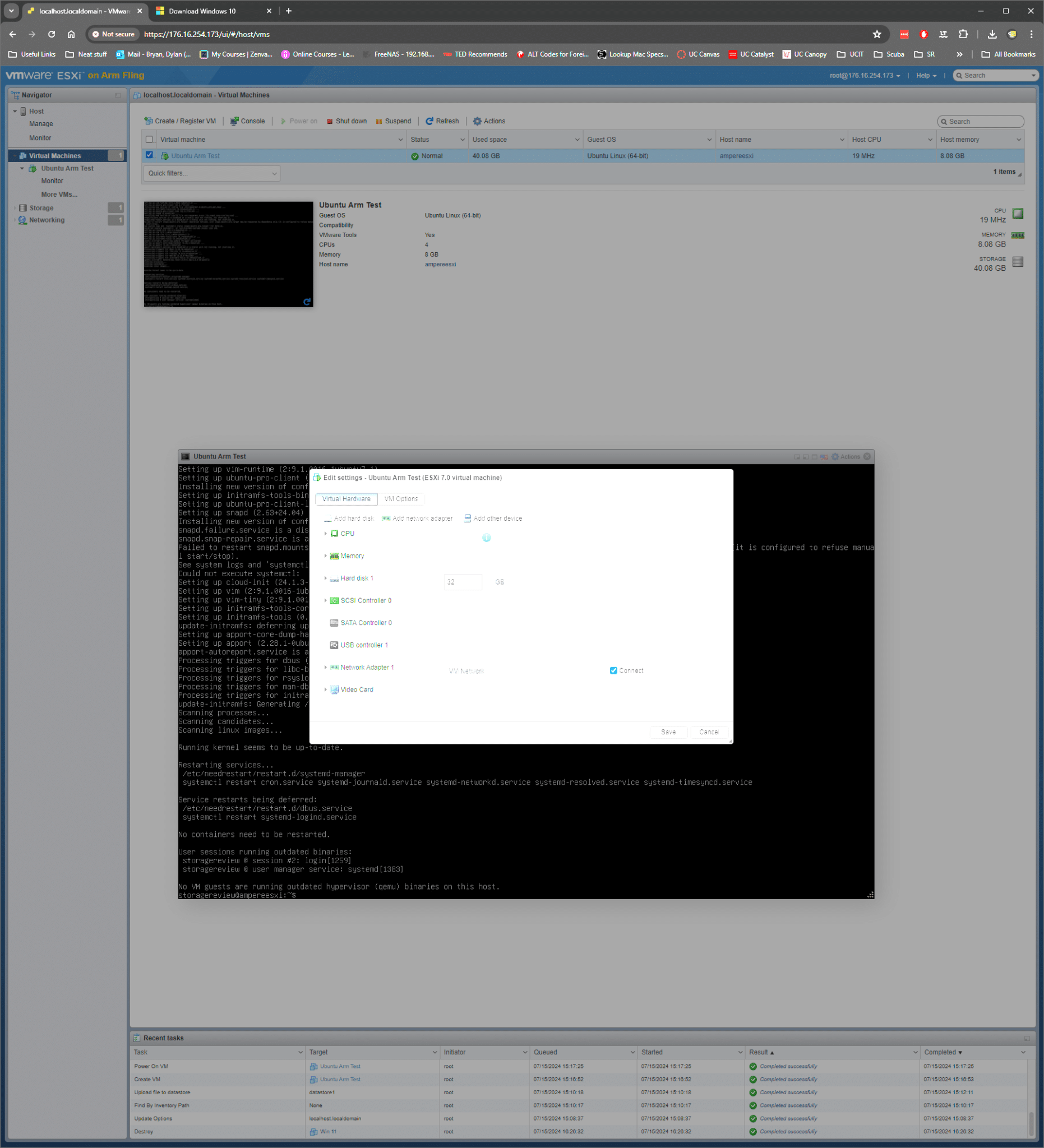Click the Storage icon in Navigator
The image size is (1044, 1148).
click(x=23, y=208)
